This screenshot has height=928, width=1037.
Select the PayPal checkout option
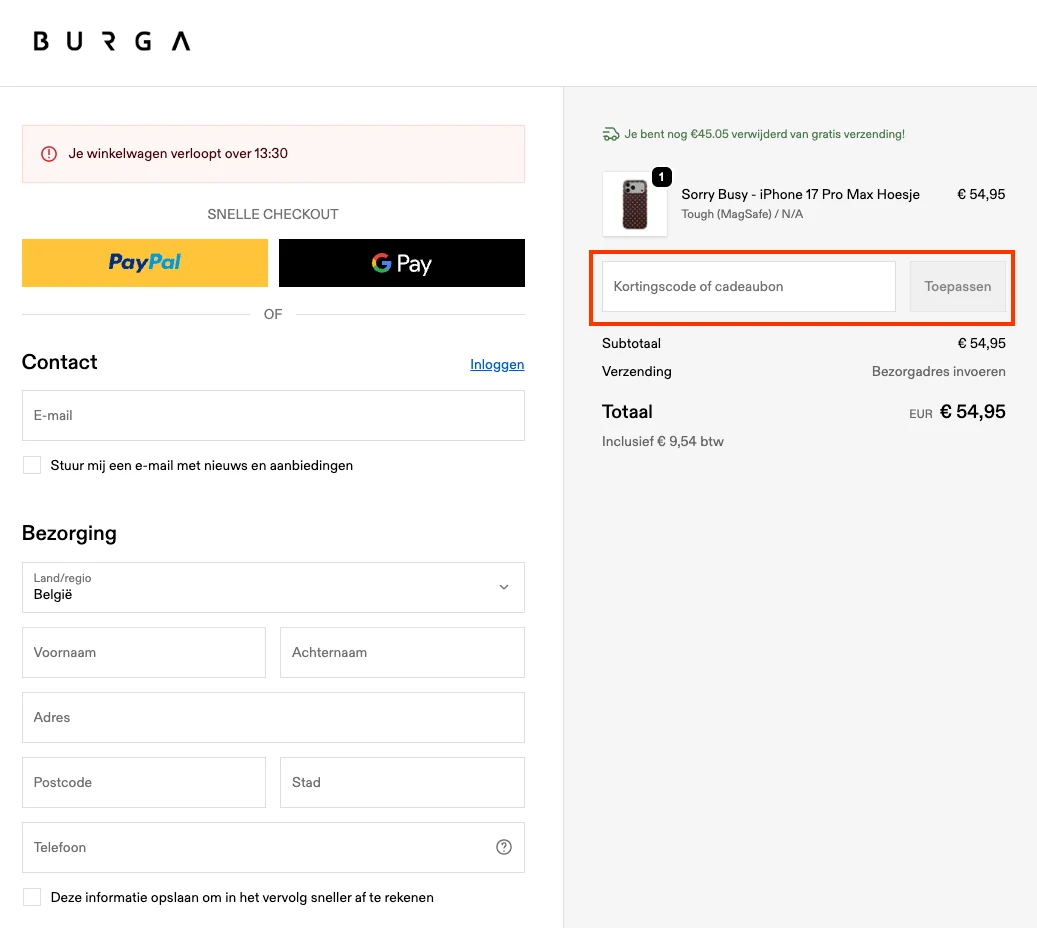pos(144,262)
